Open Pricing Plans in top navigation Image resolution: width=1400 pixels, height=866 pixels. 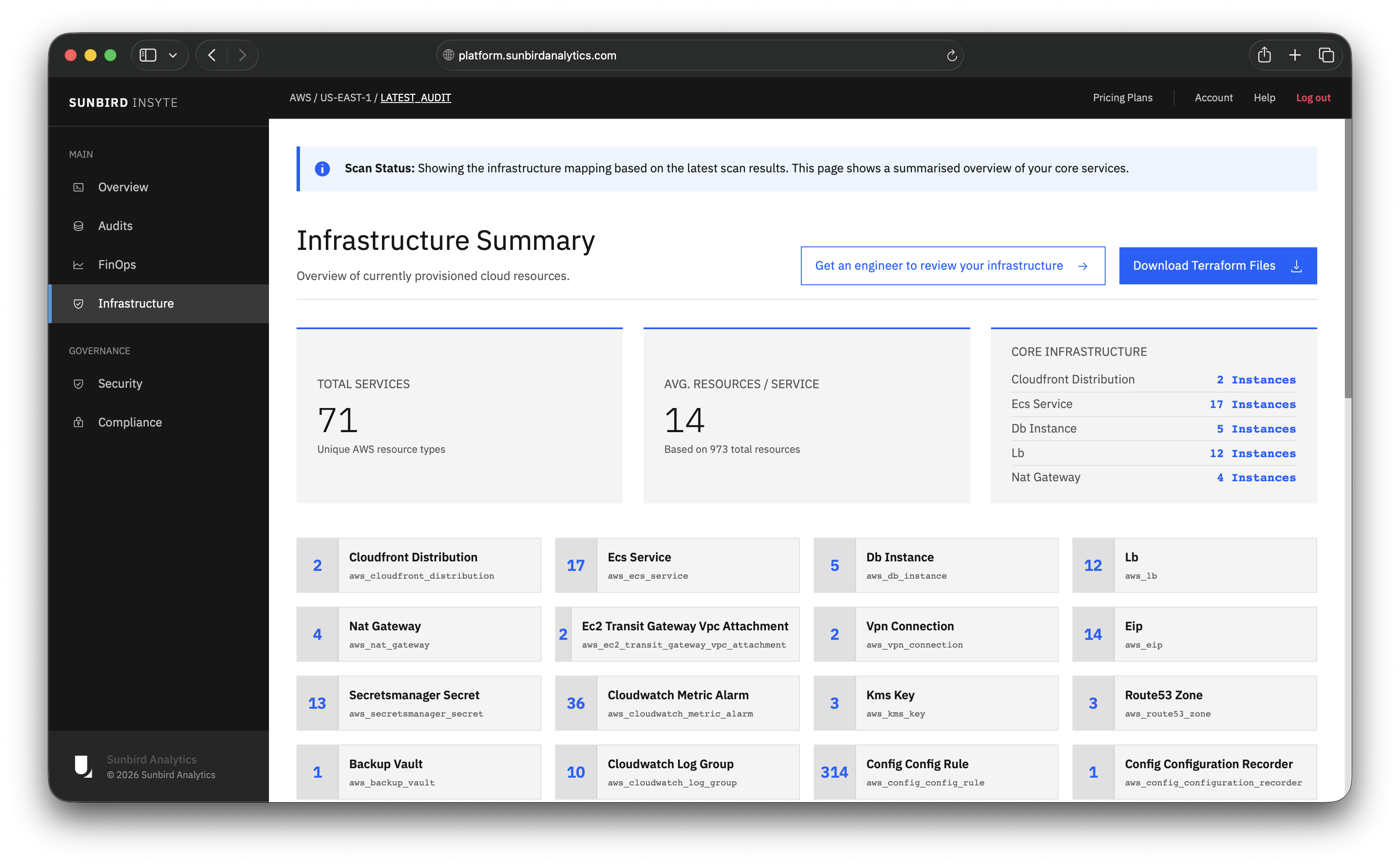tap(1122, 97)
